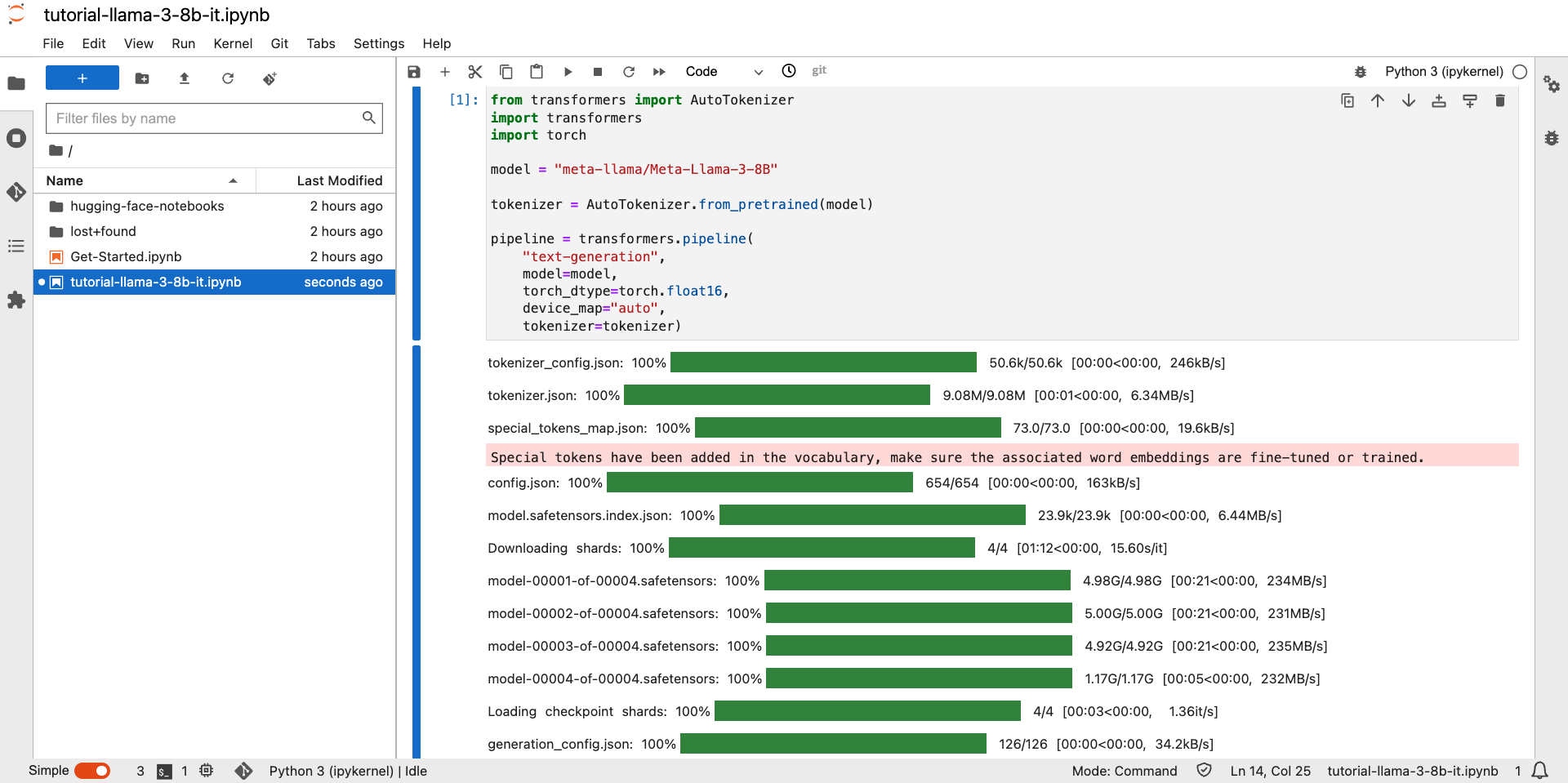Click Ln 14, Col 25 in status bar

pos(1270,771)
